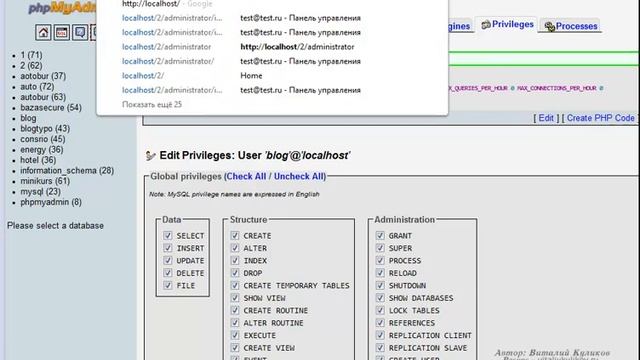Toggle CREATE TEMPORARY TABLES checkbox

[235, 285]
